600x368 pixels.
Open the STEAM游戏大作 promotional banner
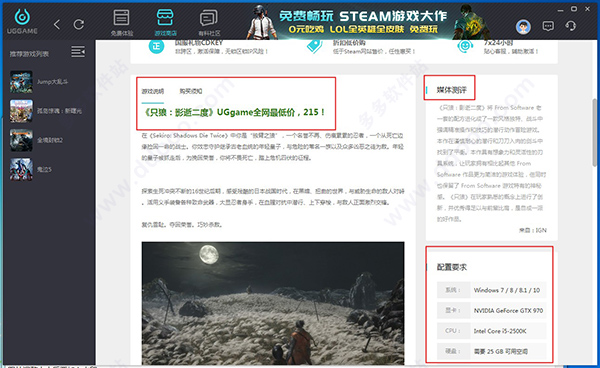(367, 21)
